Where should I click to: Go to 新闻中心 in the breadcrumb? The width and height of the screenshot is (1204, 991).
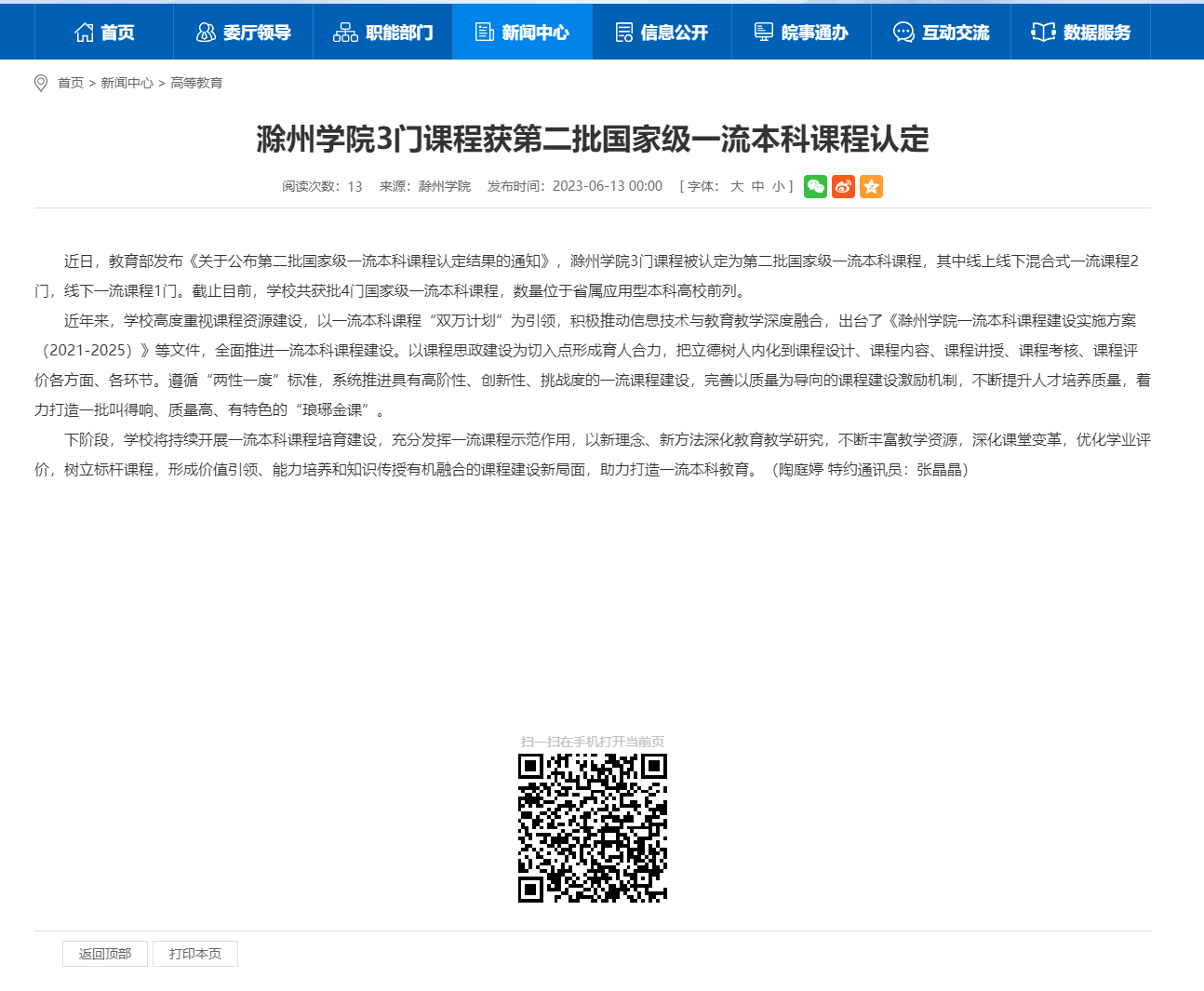127,83
